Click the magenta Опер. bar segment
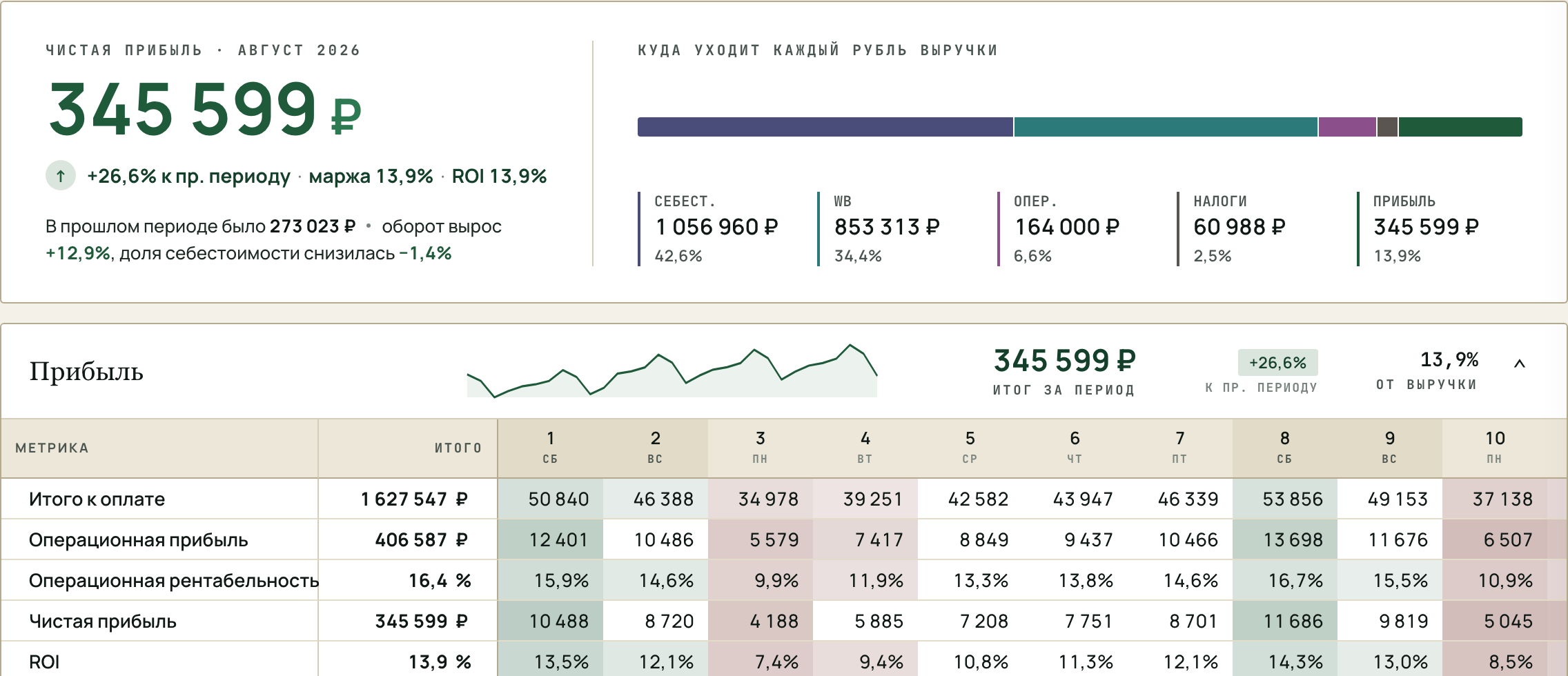 point(1347,127)
